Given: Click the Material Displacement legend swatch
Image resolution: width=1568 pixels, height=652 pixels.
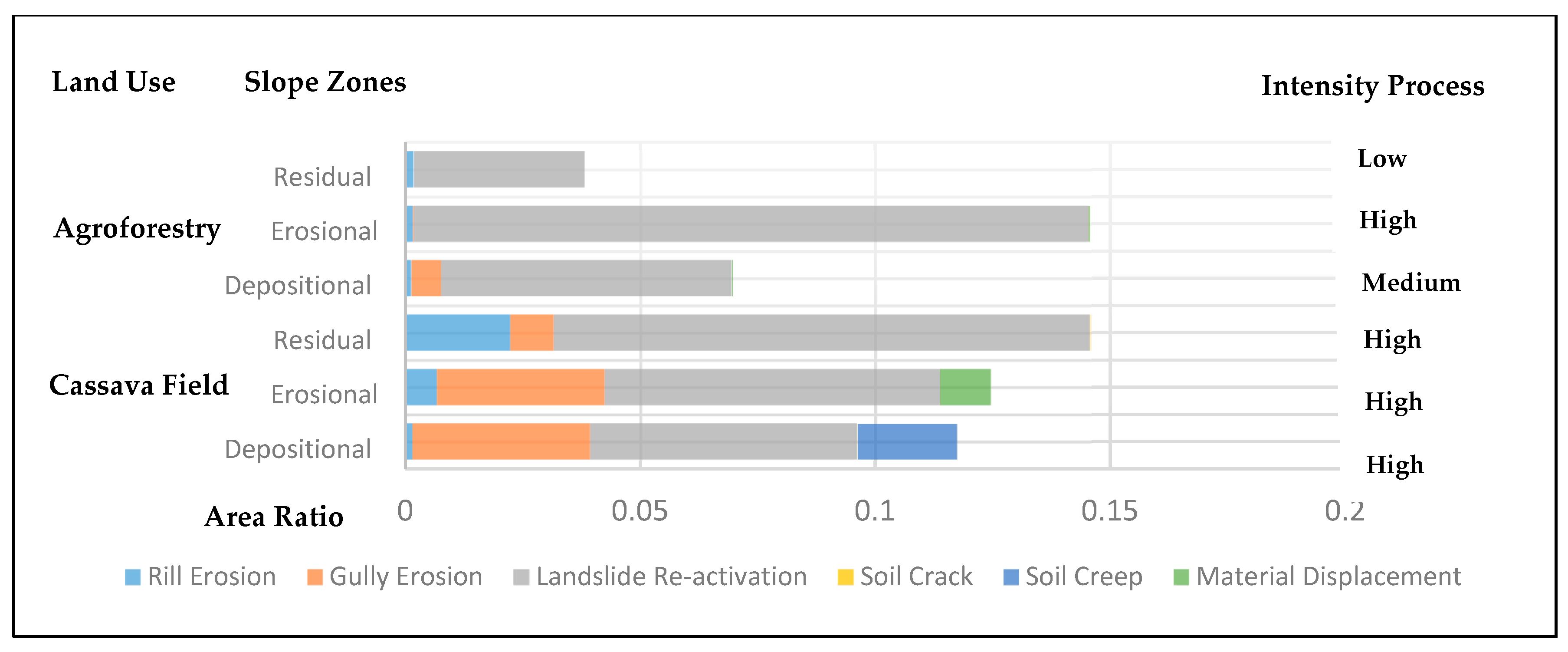Looking at the screenshot, I should tap(1181, 577).
